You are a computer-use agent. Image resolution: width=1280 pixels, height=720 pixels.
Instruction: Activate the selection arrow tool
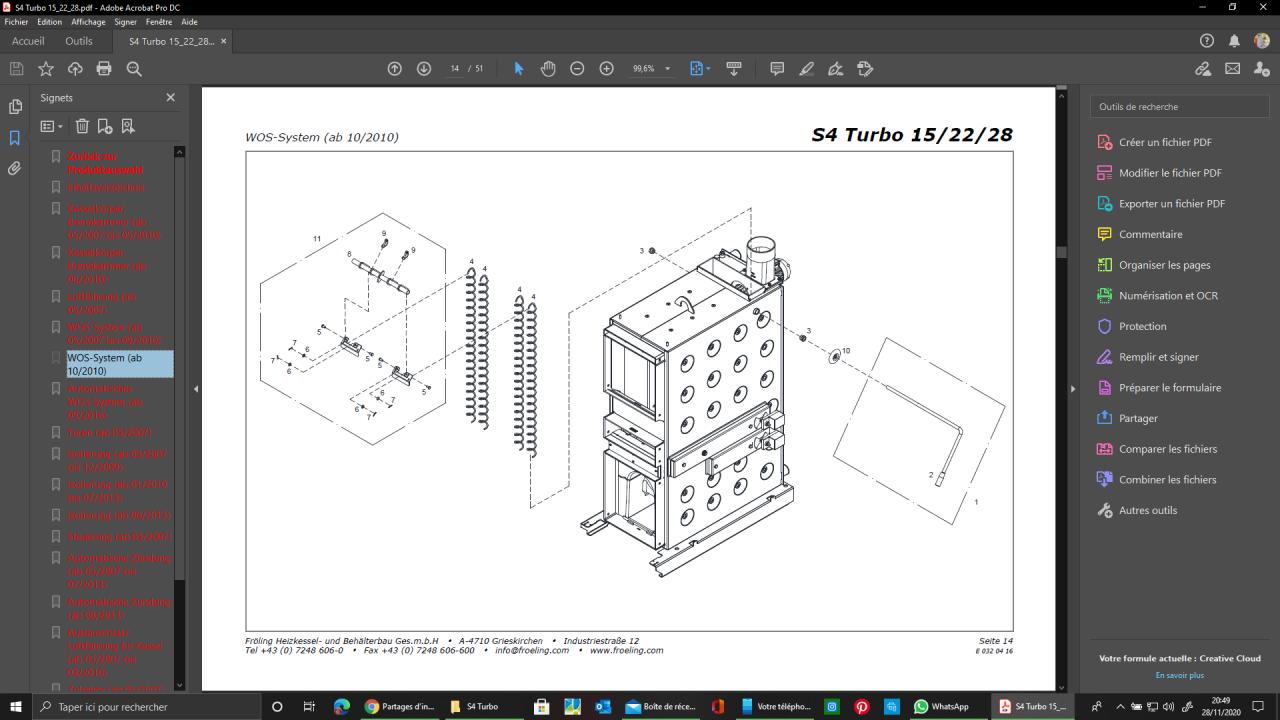point(518,69)
